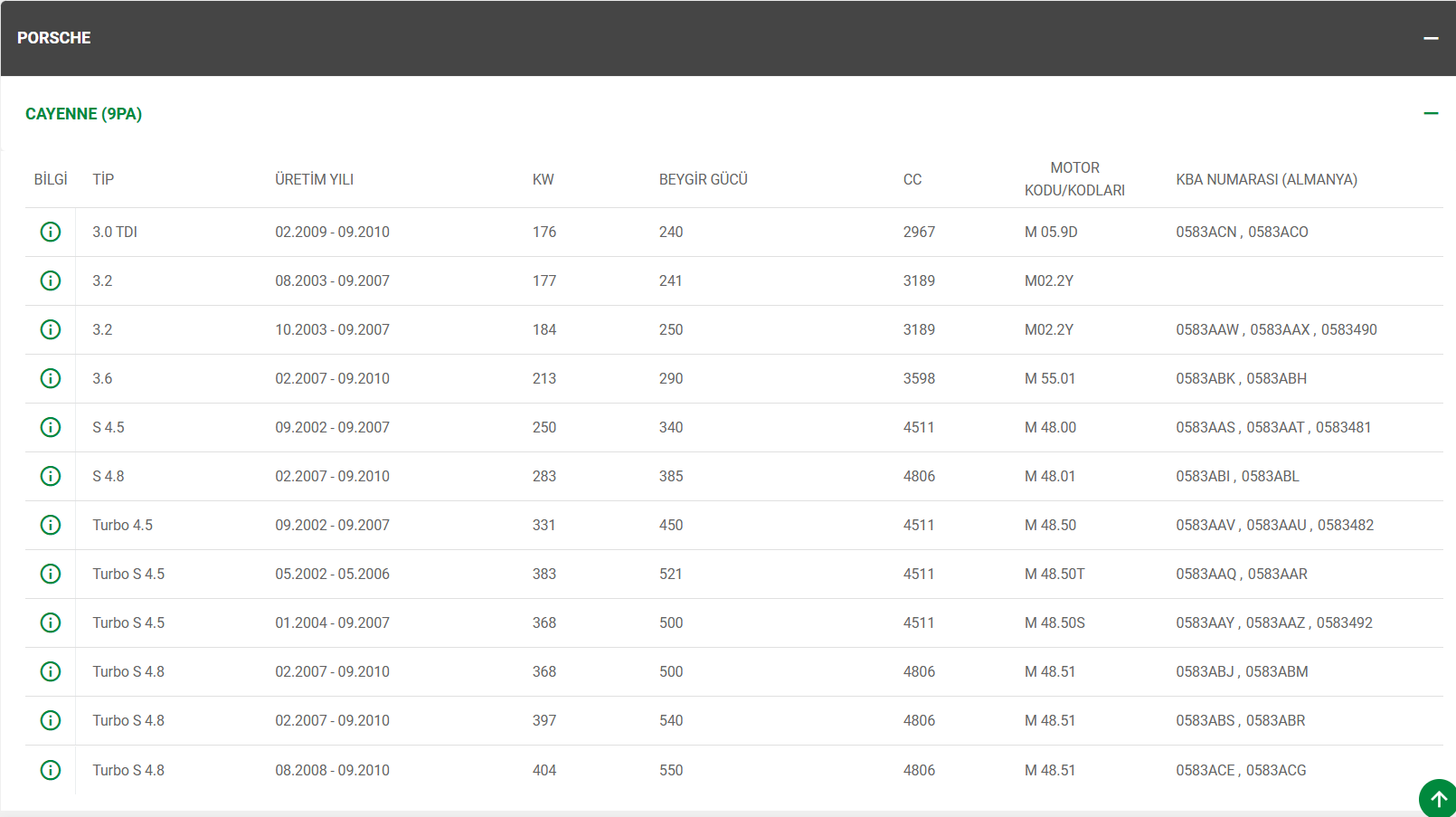The image size is (1456, 817).
Task: Click the CAYENNE (9PA) heading
Action: [83, 114]
